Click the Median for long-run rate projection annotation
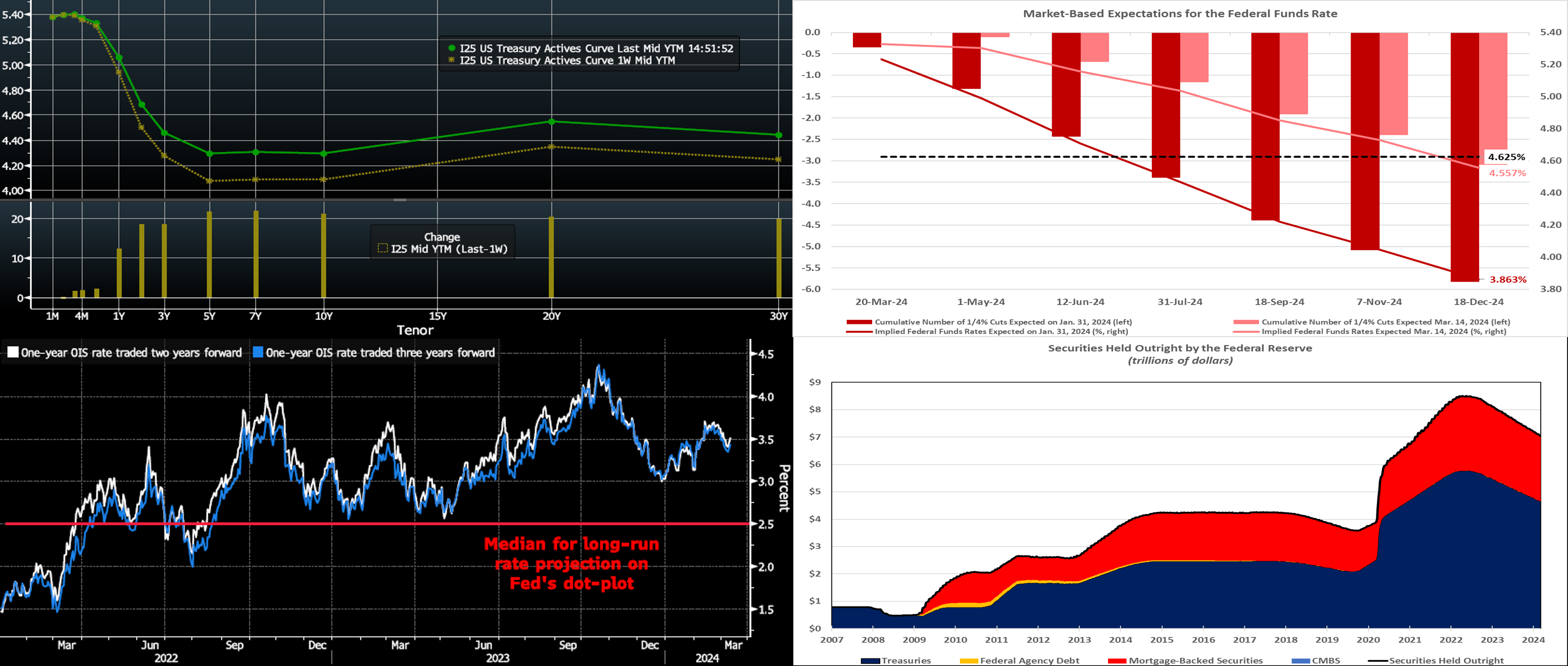1568x666 pixels. [x=571, y=563]
